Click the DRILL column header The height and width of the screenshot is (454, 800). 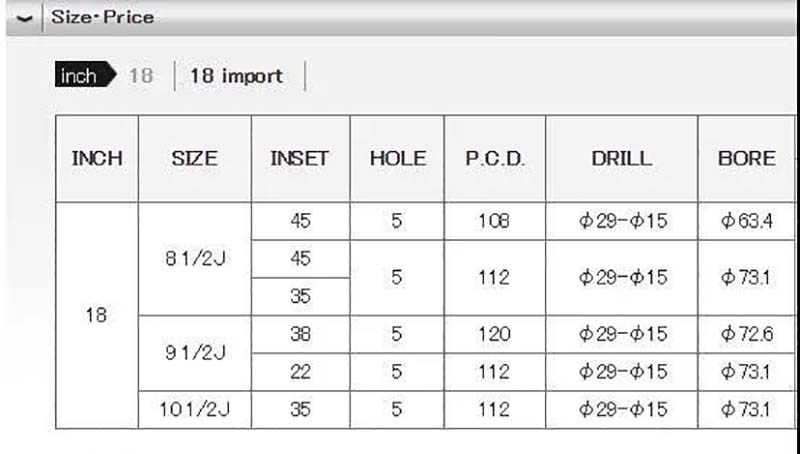(621, 158)
